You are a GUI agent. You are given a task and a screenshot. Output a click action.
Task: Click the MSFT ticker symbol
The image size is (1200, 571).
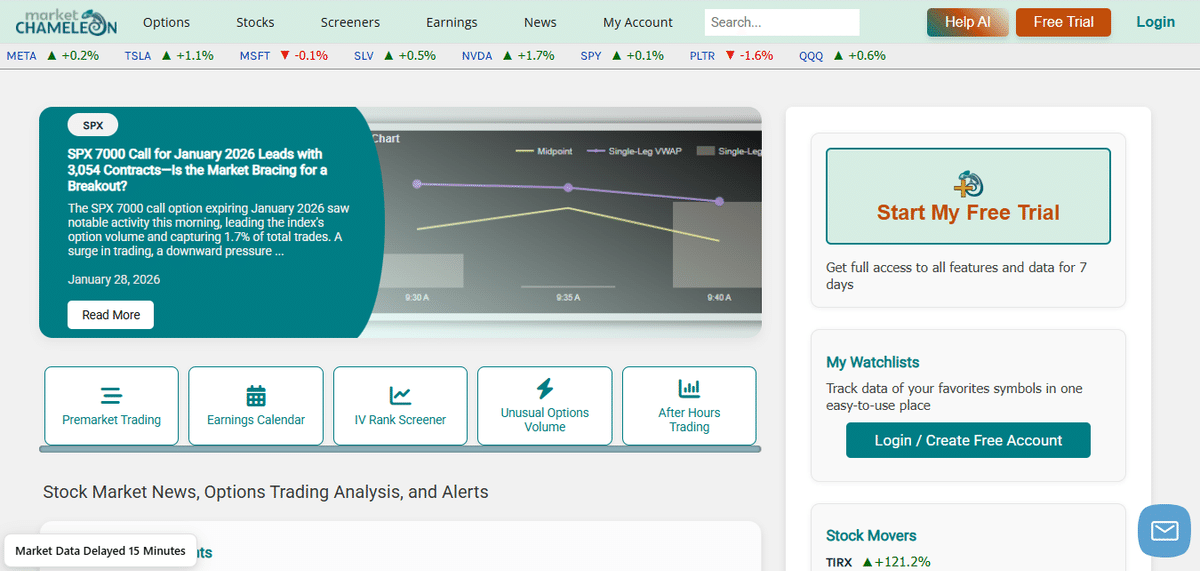click(255, 56)
